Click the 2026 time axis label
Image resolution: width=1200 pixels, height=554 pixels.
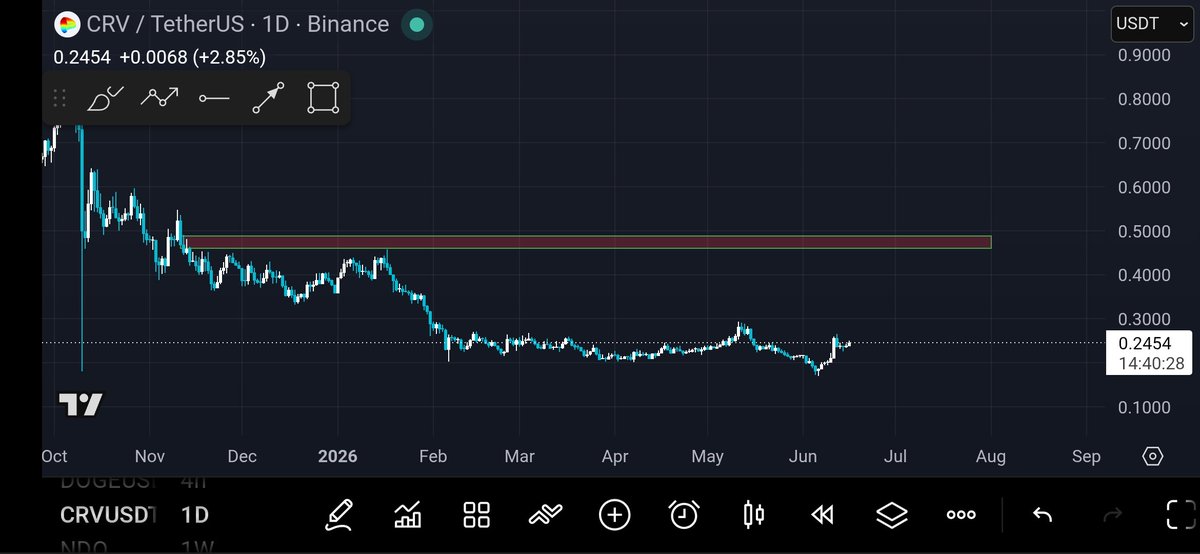coord(338,456)
